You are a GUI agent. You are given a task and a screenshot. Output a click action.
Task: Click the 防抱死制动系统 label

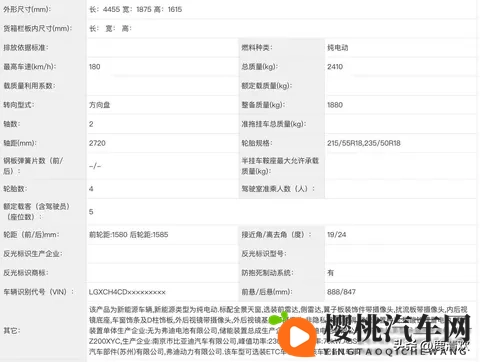pyautogui.click(x=267, y=273)
